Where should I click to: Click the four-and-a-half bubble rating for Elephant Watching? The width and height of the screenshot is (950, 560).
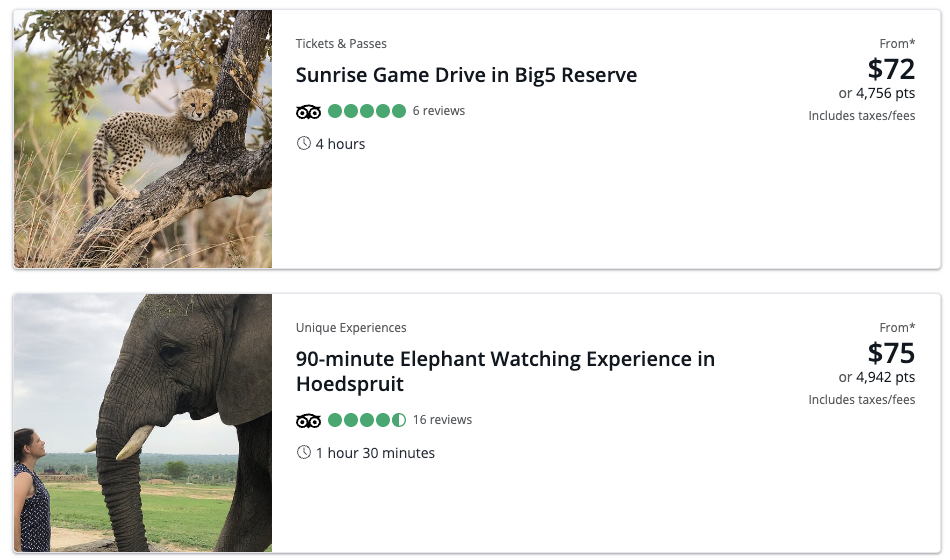(366, 420)
